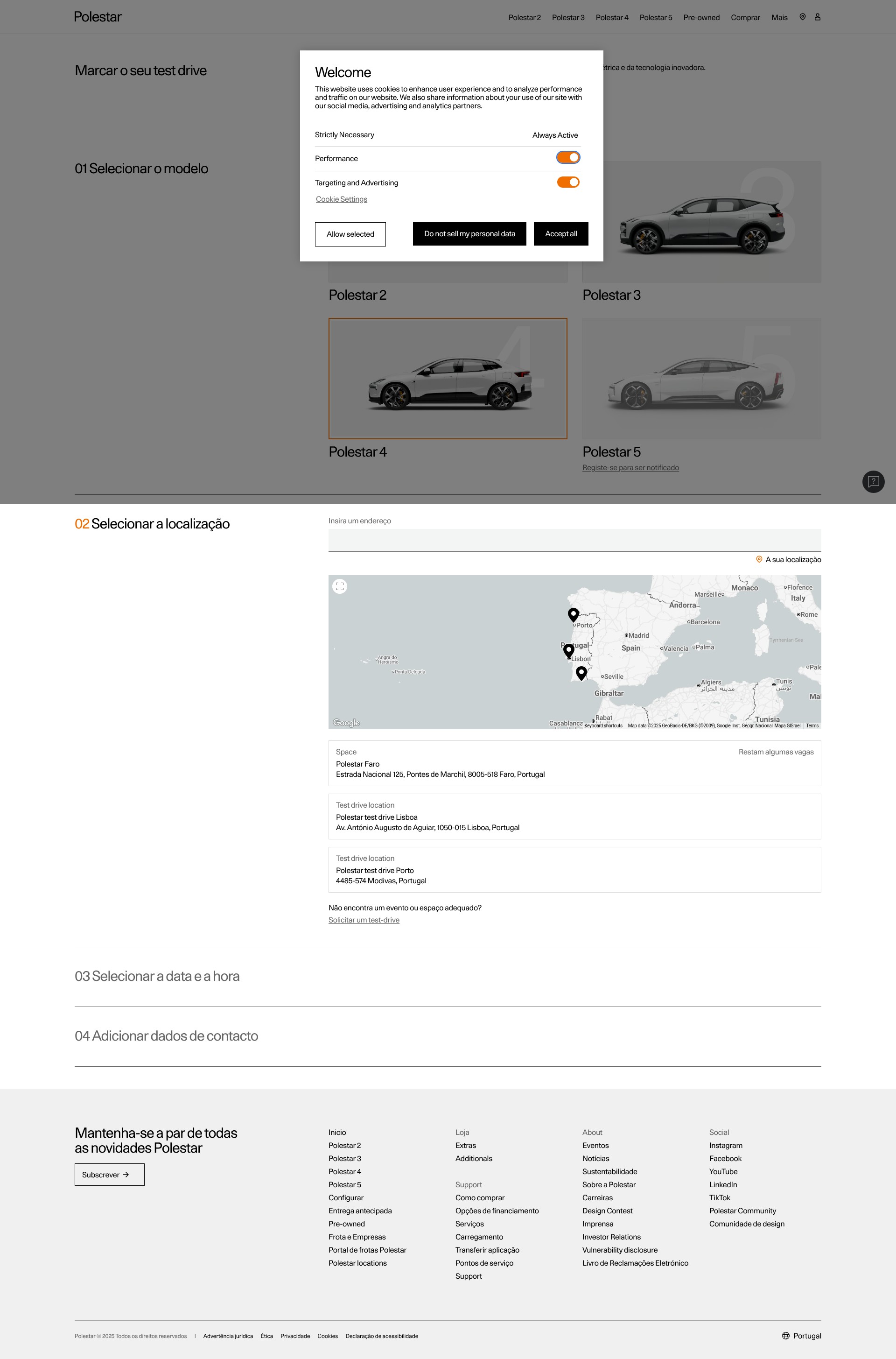Focus the Insira um endereço field
Screen dimensions: 896x1359
click(x=575, y=541)
